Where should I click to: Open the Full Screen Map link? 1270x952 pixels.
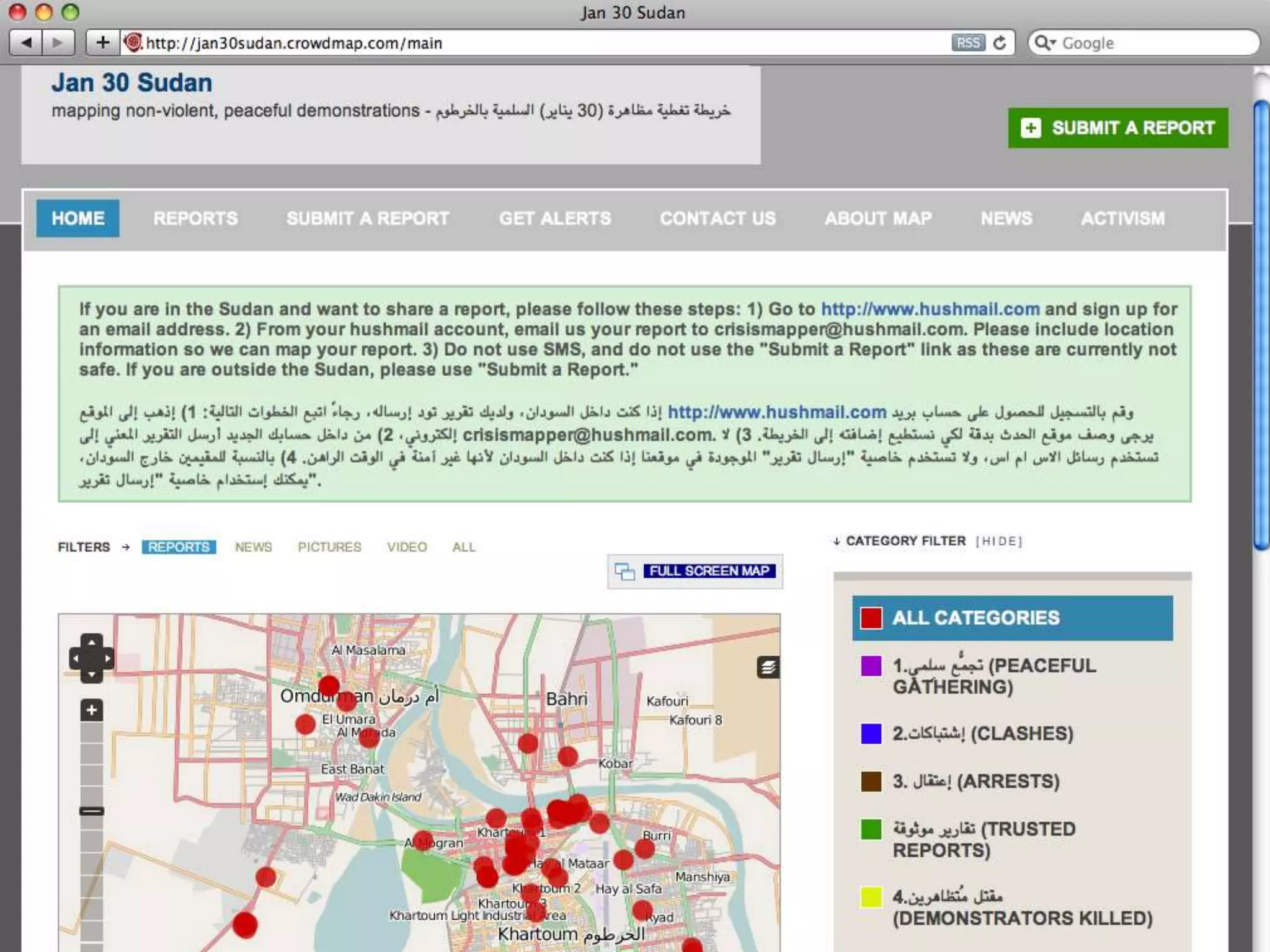pyautogui.click(x=709, y=571)
